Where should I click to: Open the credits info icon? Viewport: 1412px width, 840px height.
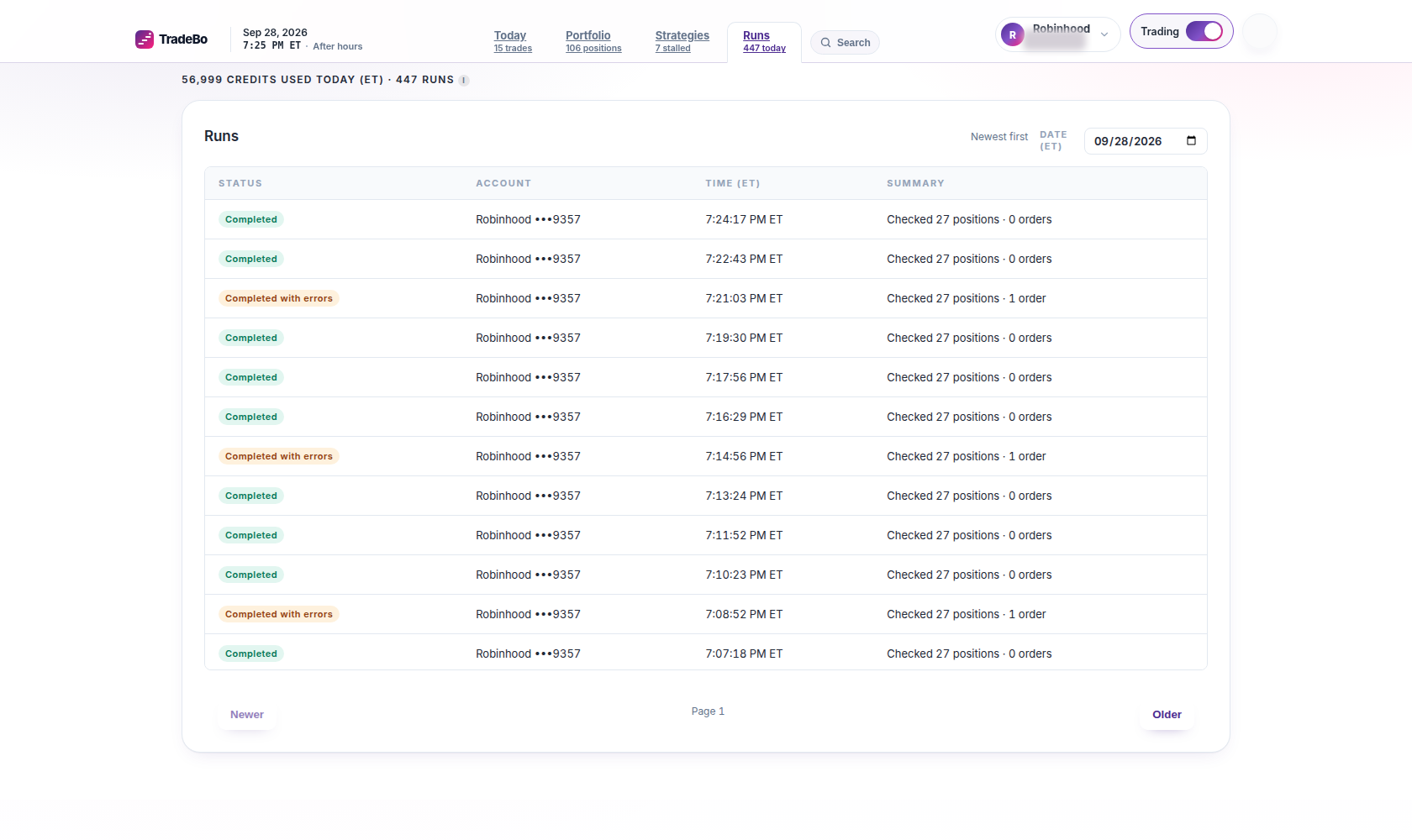coord(464,81)
